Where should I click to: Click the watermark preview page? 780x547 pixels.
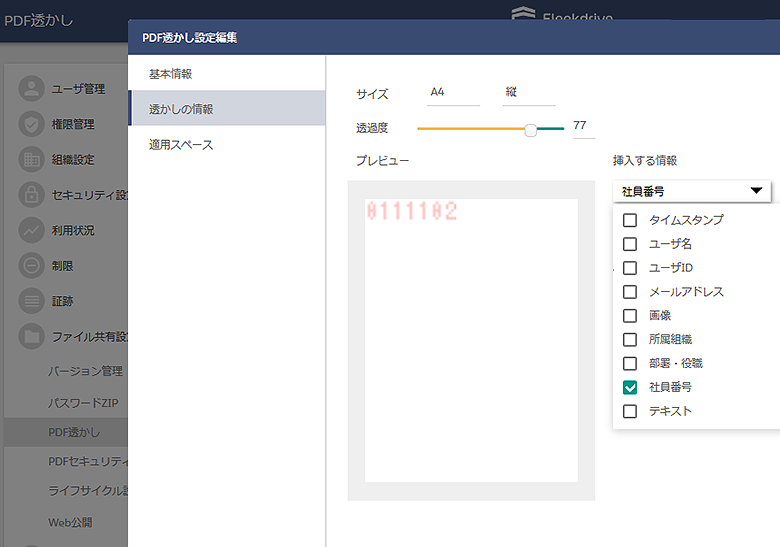pyautogui.click(x=471, y=341)
